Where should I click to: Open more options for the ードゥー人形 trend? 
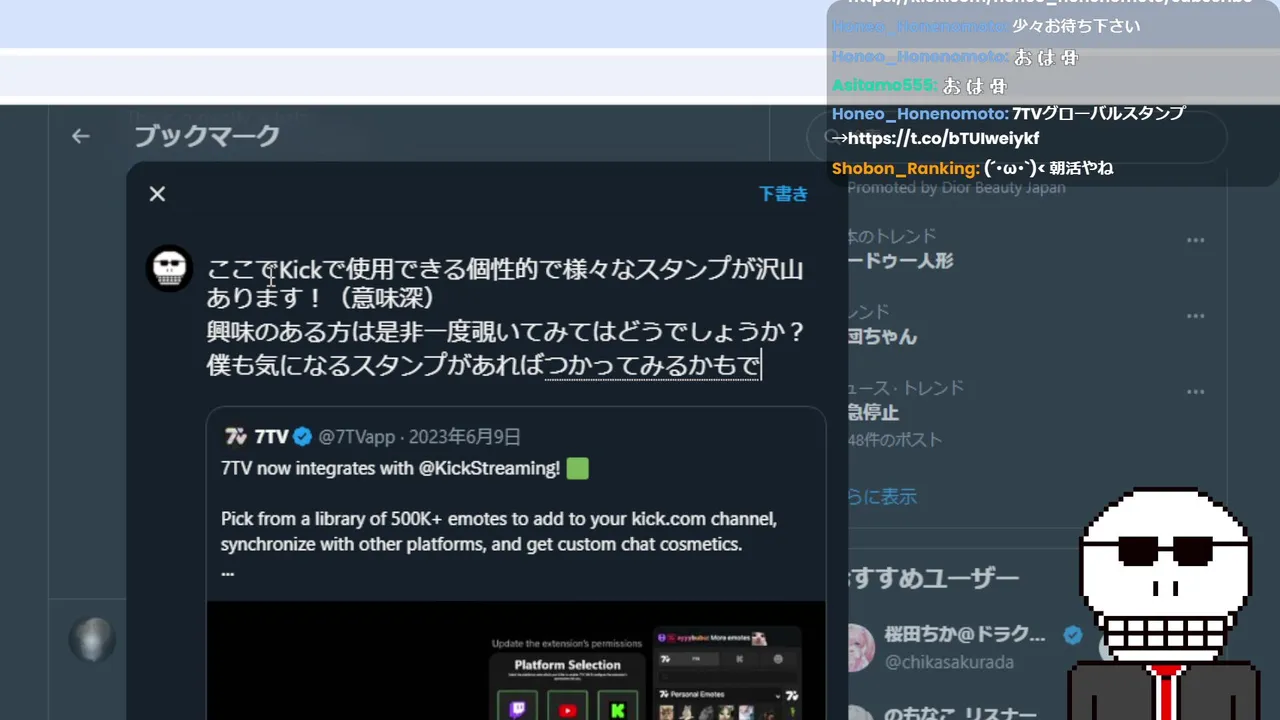coord(1196,240)
